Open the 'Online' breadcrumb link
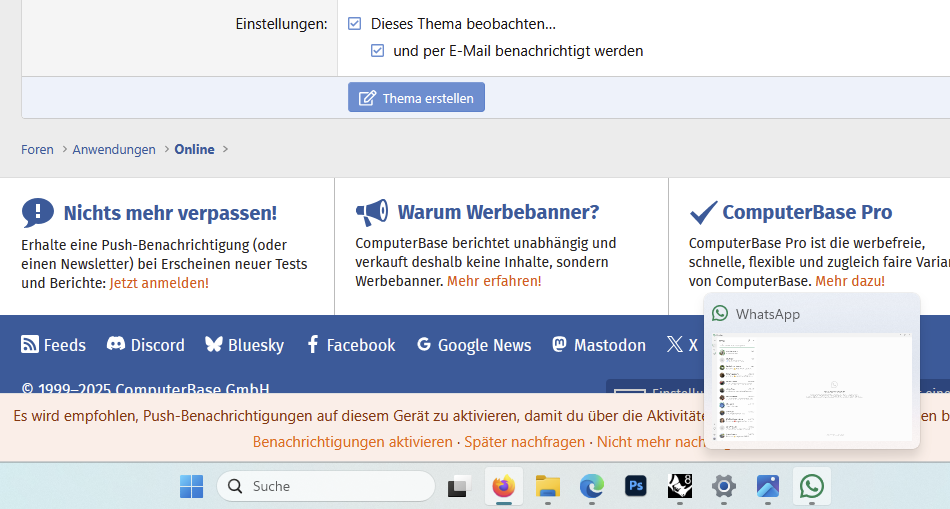Viewport: 950px width, 509px height. tap(194, 149)
